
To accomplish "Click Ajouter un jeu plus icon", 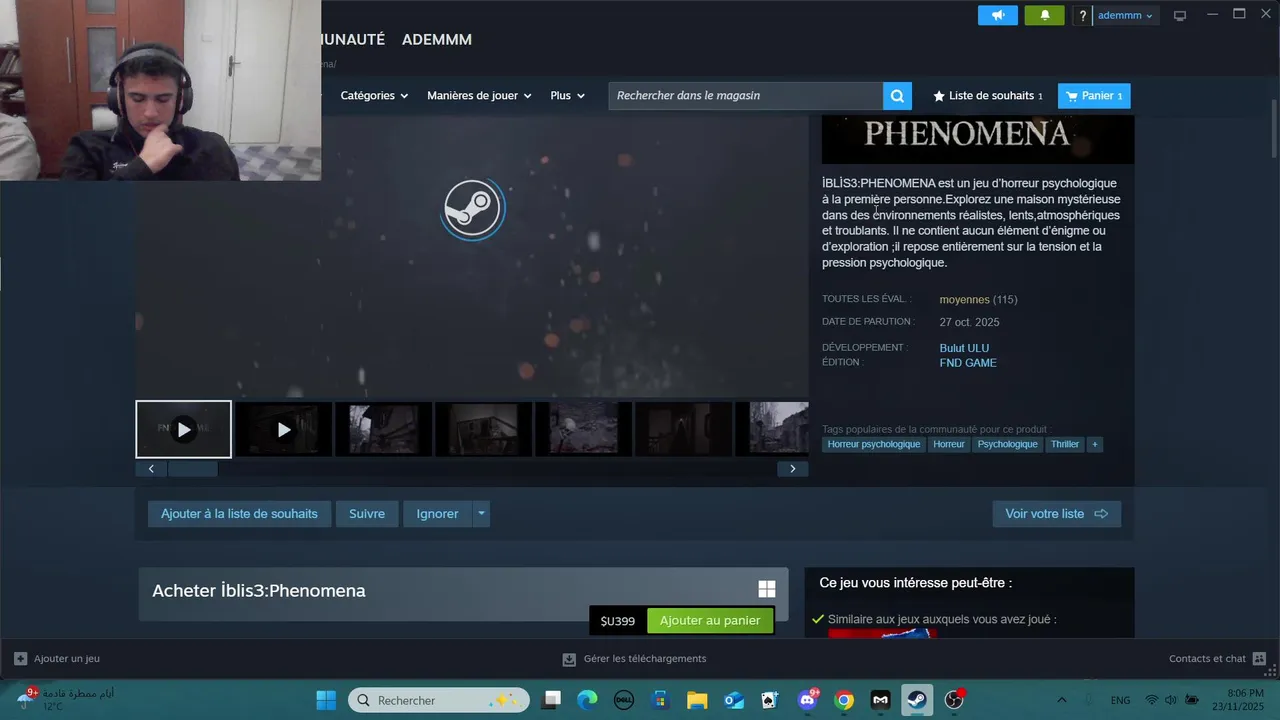I will pyautogui.click(x=21, y=659).
